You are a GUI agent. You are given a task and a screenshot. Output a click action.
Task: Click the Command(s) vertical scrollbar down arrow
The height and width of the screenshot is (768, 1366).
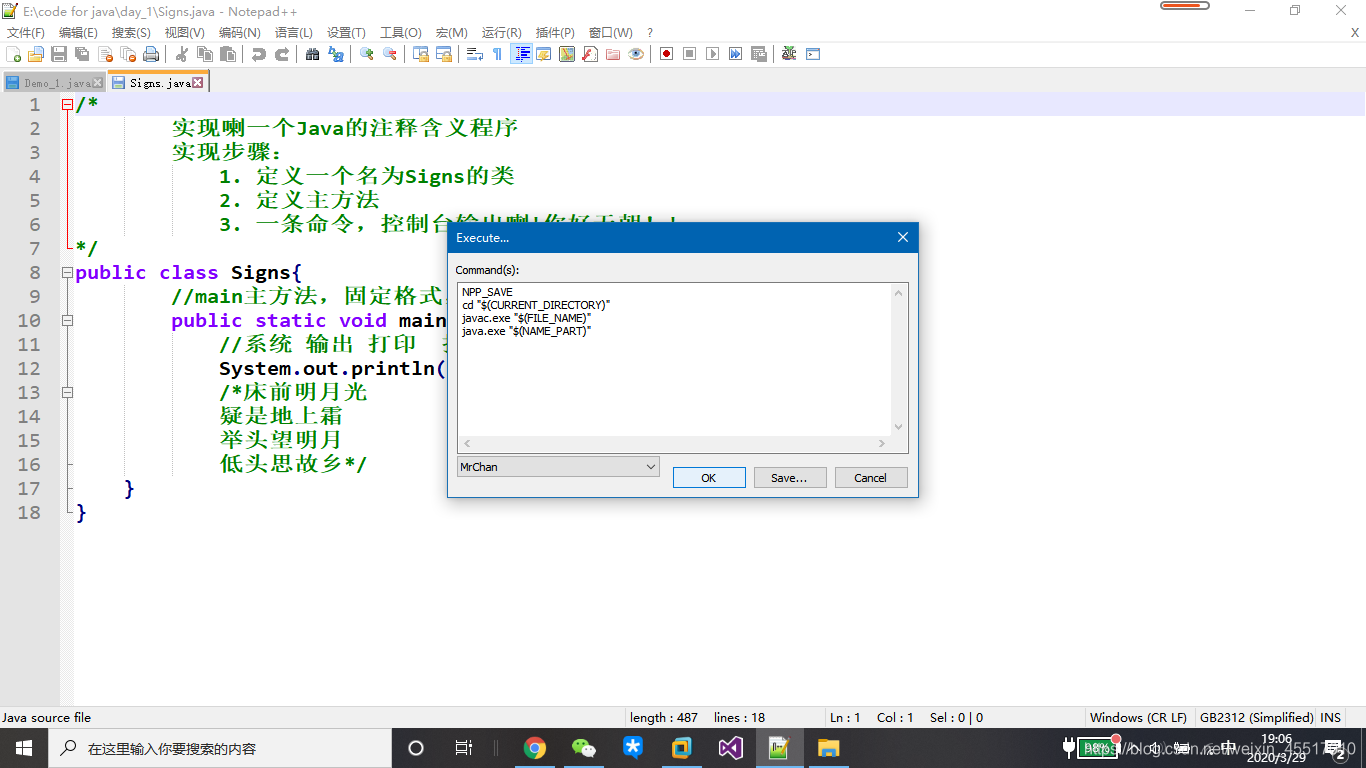pos(898,427)
